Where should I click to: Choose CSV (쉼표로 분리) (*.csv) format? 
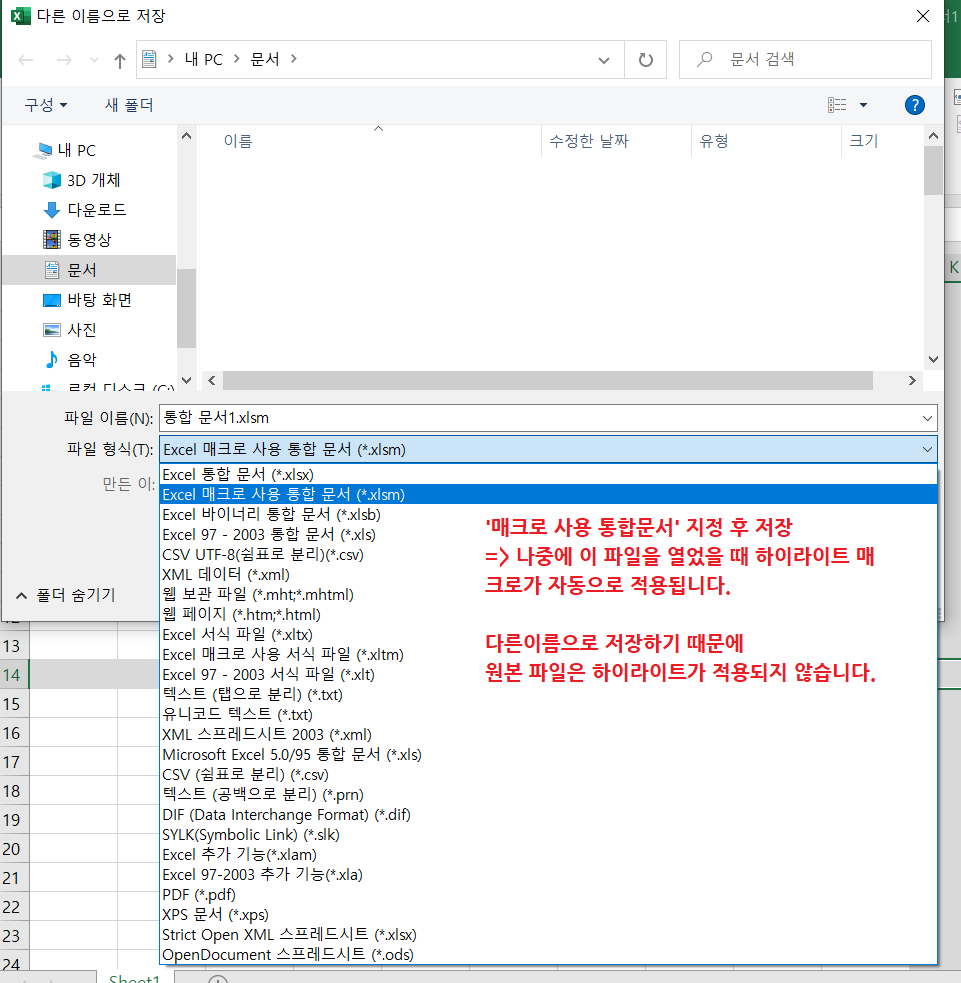coord(549,775)
